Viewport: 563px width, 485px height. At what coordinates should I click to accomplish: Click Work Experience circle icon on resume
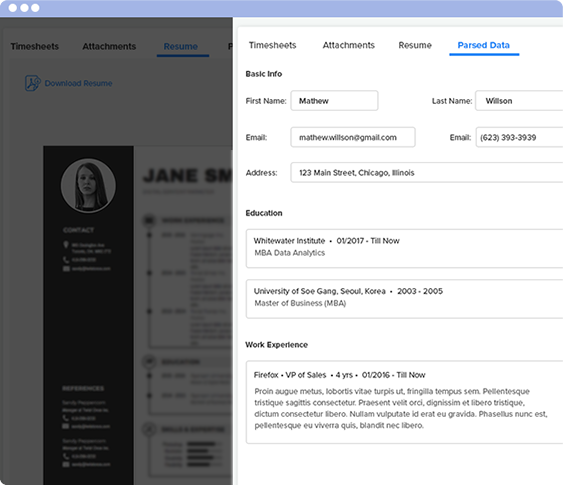coord(149,220)
